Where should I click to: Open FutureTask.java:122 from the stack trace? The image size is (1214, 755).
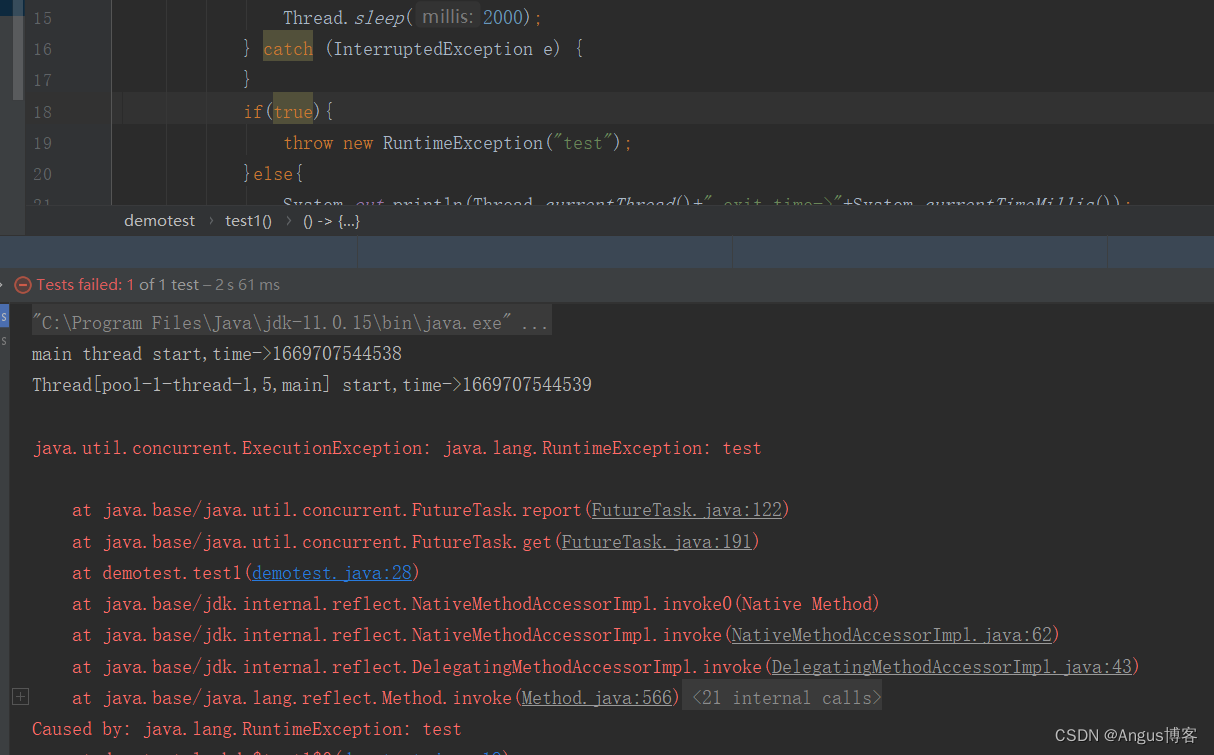tap(686, 509)
